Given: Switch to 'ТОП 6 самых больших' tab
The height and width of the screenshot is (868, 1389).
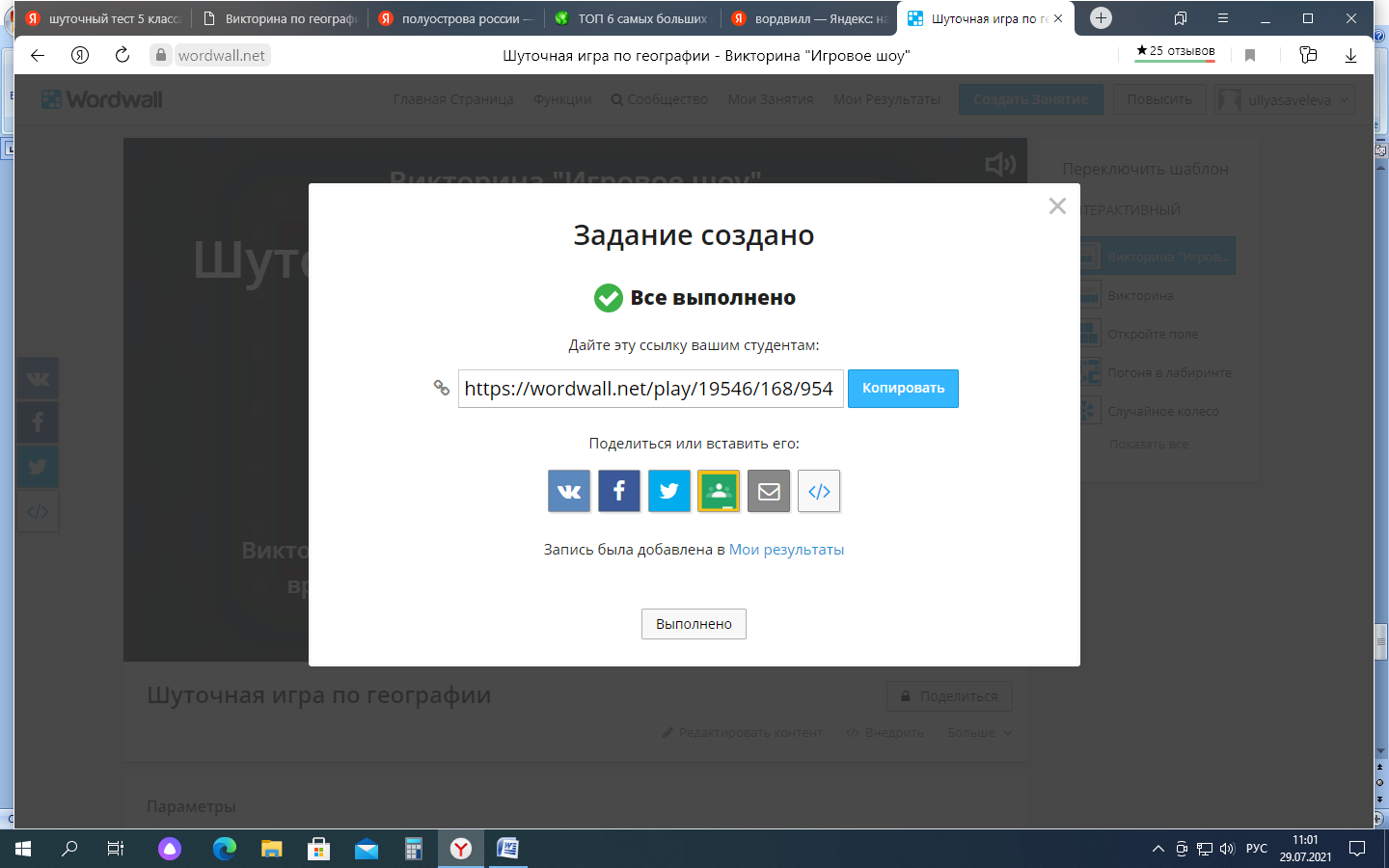Looking at the screenshot, I should pos(632,18).
